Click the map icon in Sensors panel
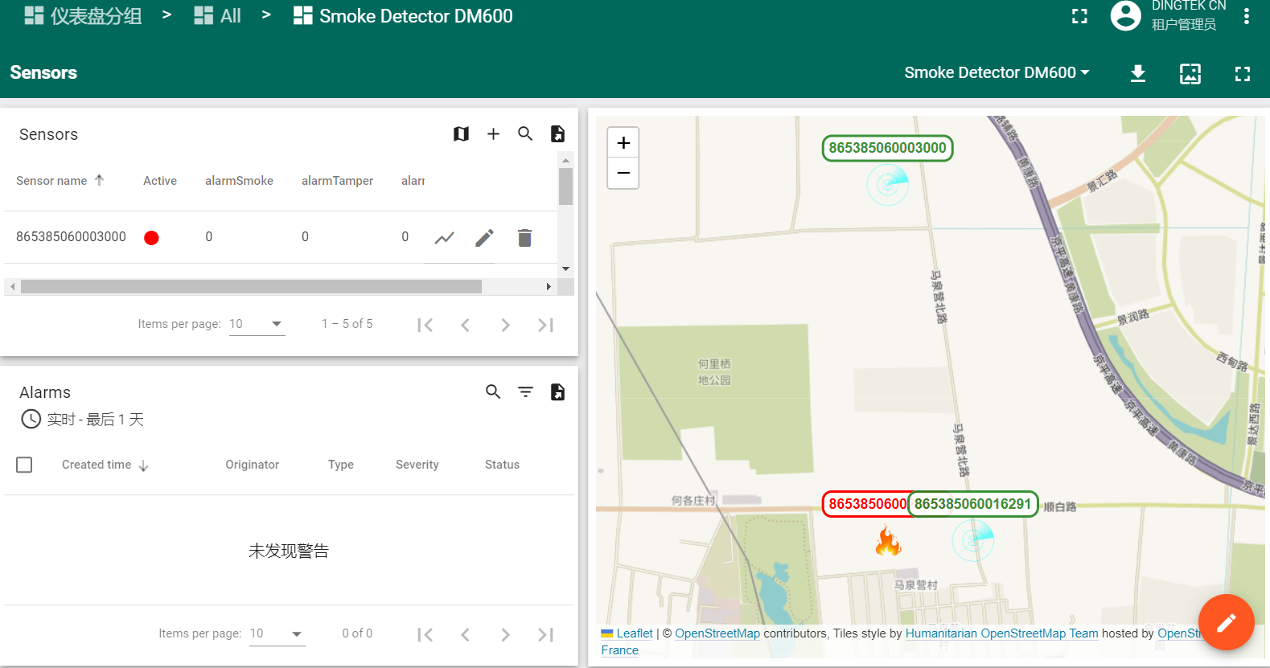 pos(461,134)
